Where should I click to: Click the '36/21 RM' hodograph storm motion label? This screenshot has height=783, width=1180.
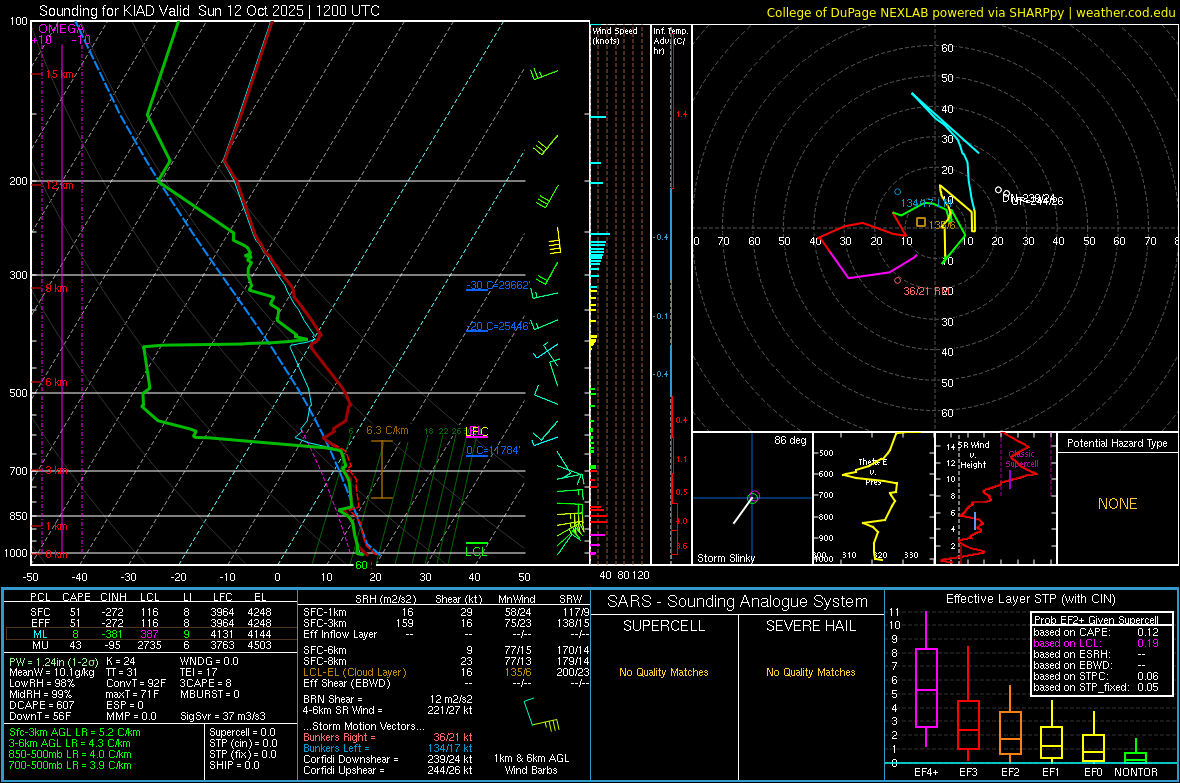click(x=926, y=291)
